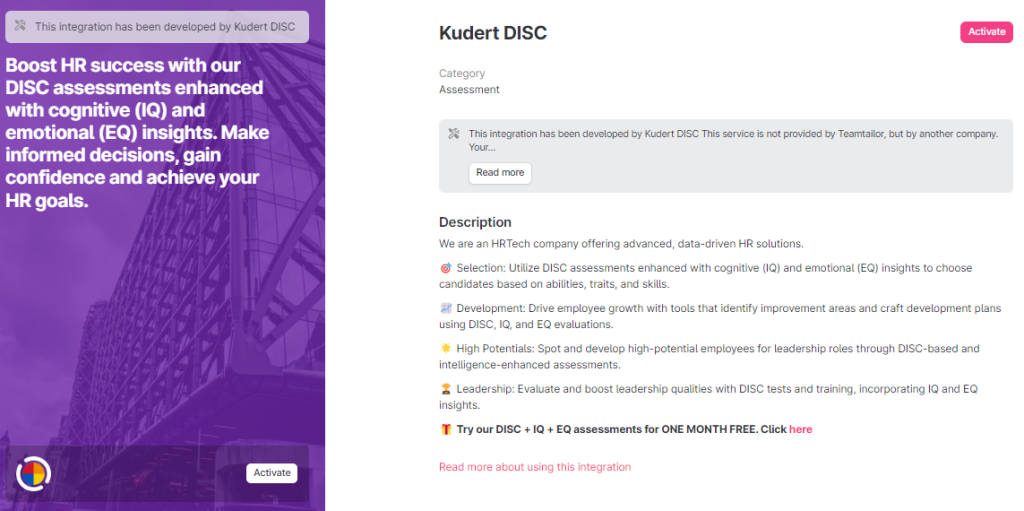Open the pink "here" free trial link
Image resolution: width=1024 pixels, height=511 pixels.
800,429
